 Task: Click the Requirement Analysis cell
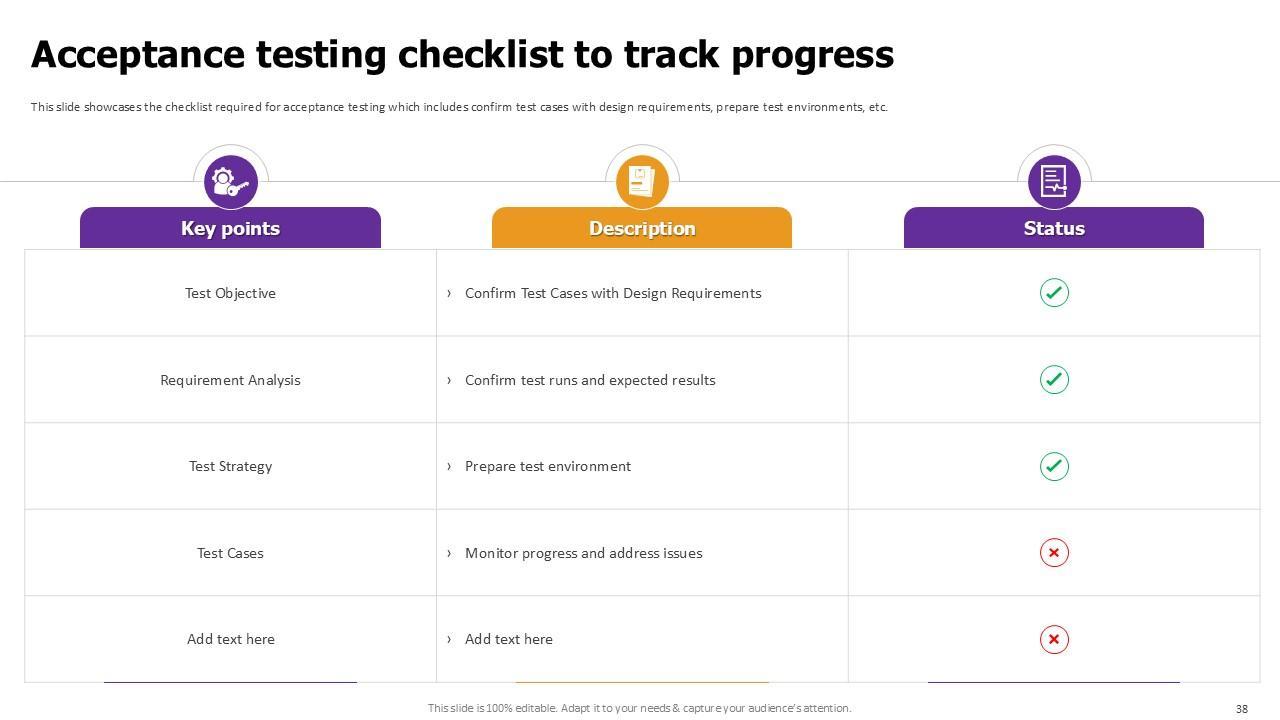[230, 380]
